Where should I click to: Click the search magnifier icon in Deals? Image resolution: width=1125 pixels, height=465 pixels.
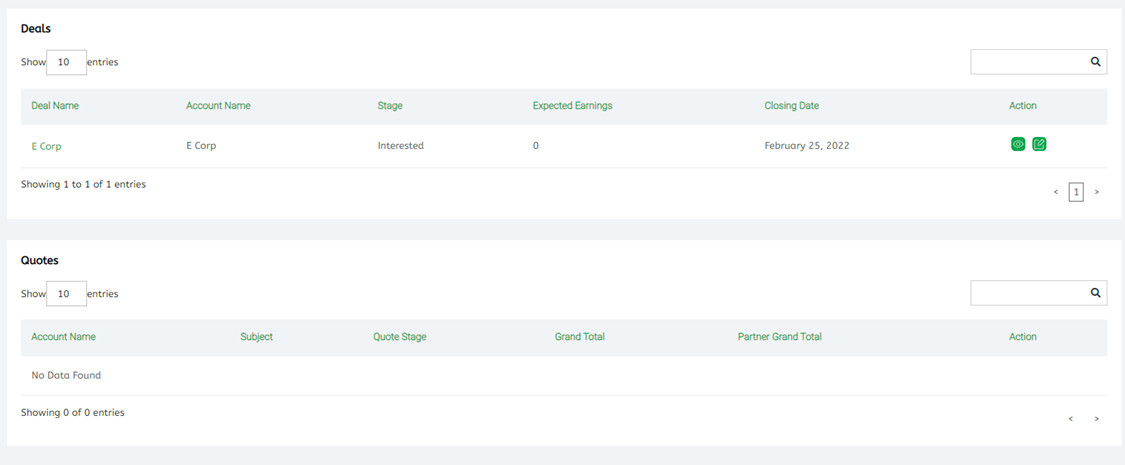coord(1095,62)
